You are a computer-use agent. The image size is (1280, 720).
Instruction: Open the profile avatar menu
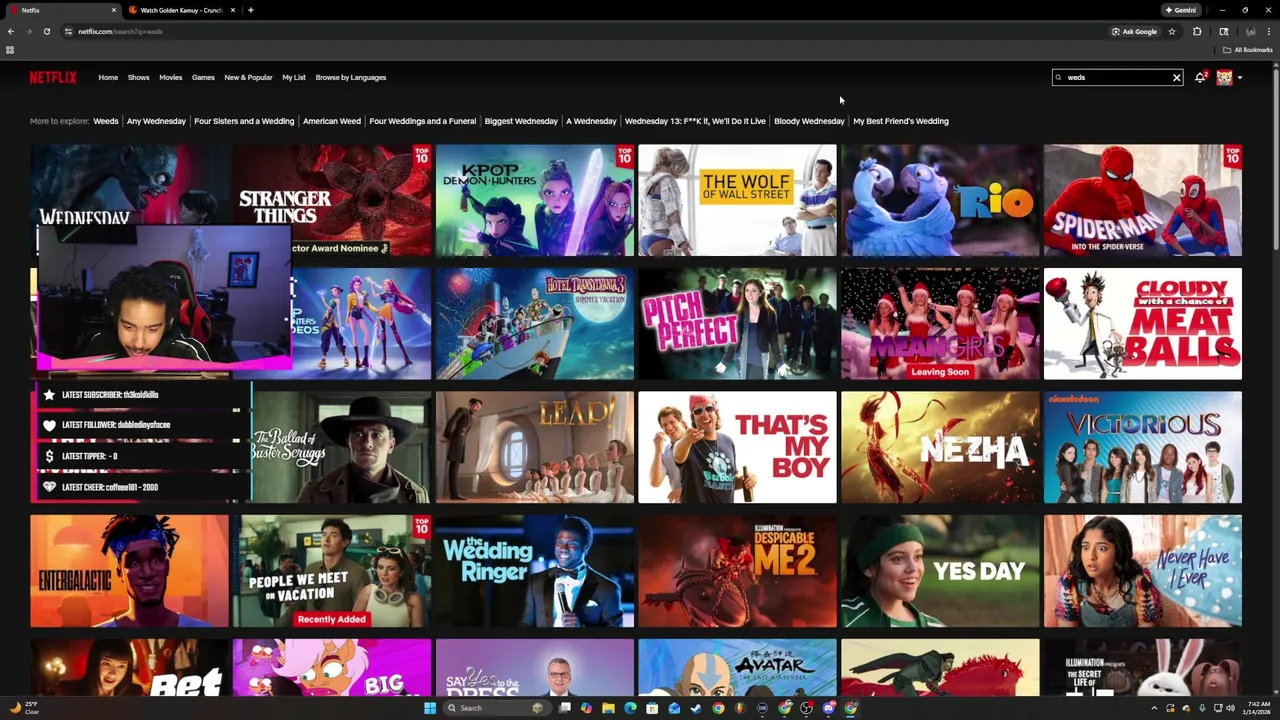(x=1224, y=77)
